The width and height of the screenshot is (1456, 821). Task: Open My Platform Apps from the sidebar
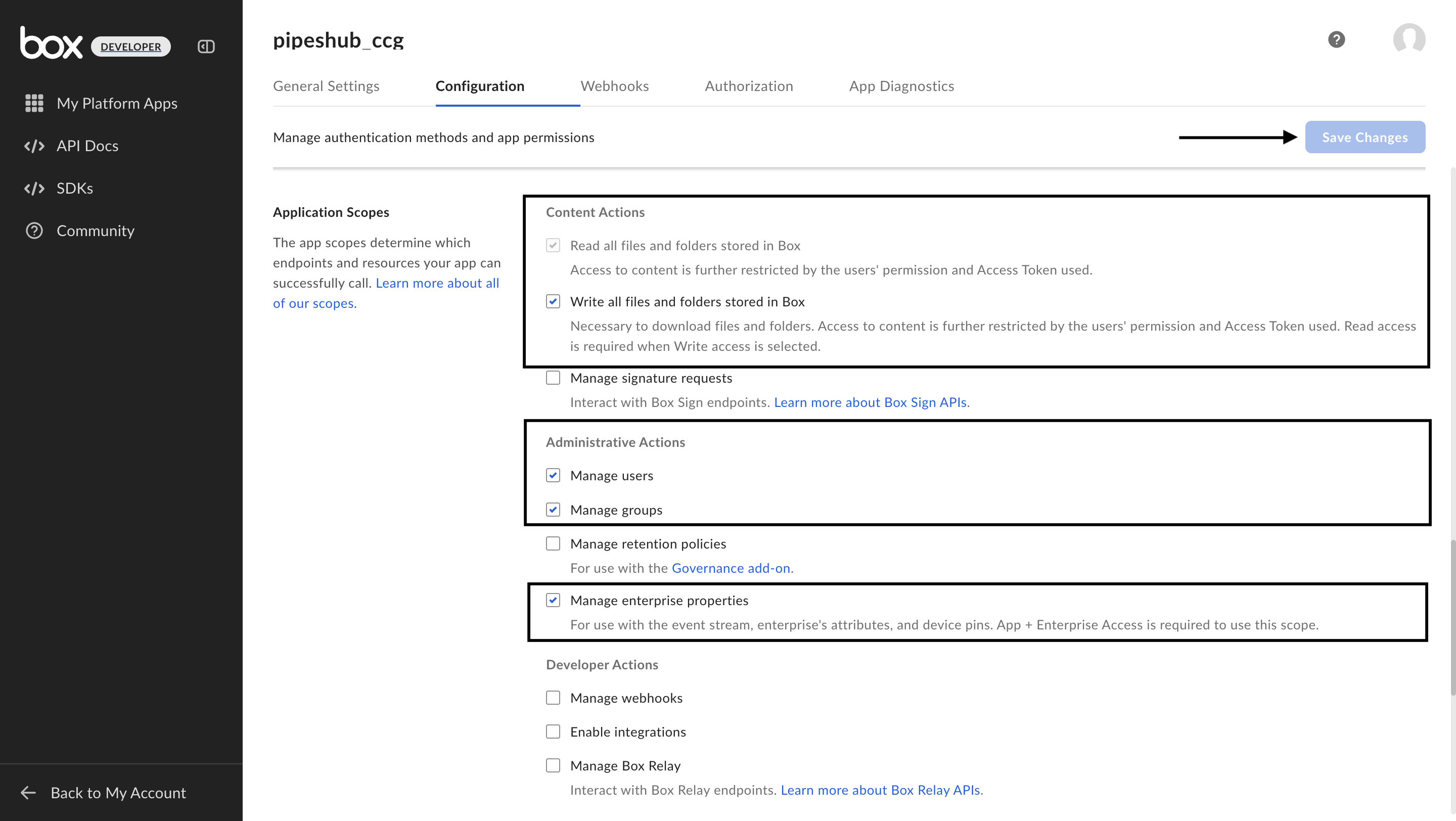pos(116,104)
